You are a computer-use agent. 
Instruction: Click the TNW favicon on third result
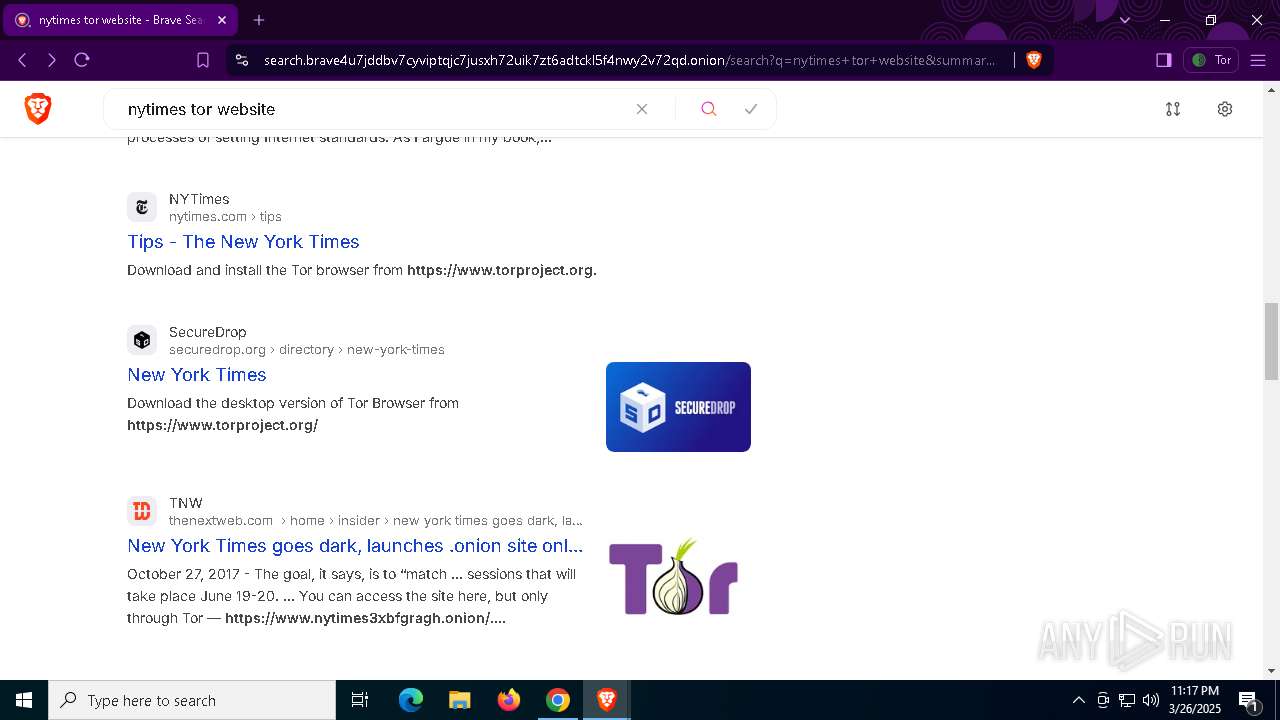click(x=142, y=511)
